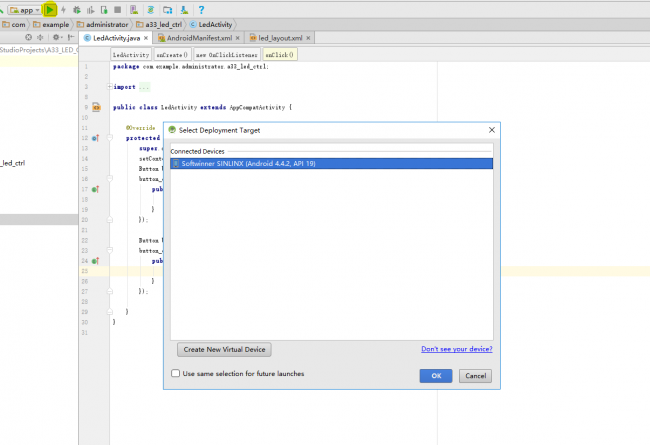Click implements gutter marker on line 17
This screenshot has width=650, height=445.
(95, 190)
